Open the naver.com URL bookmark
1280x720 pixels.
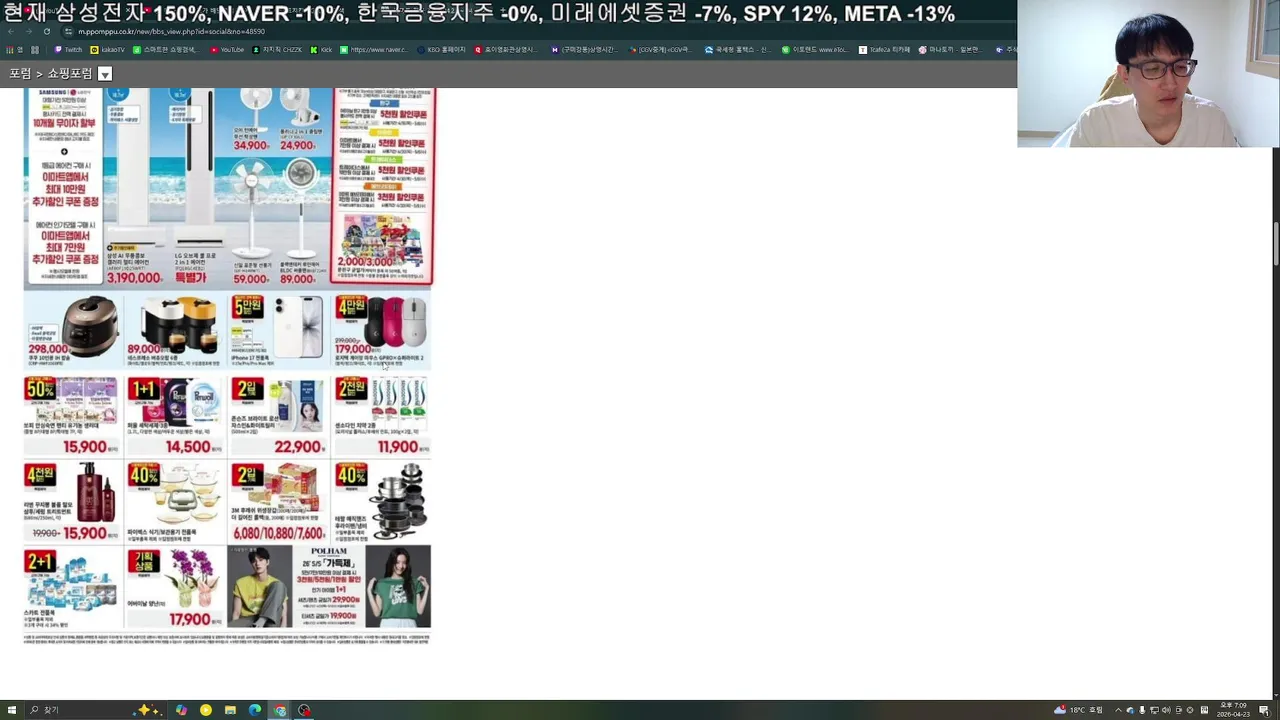click(374, 50)
